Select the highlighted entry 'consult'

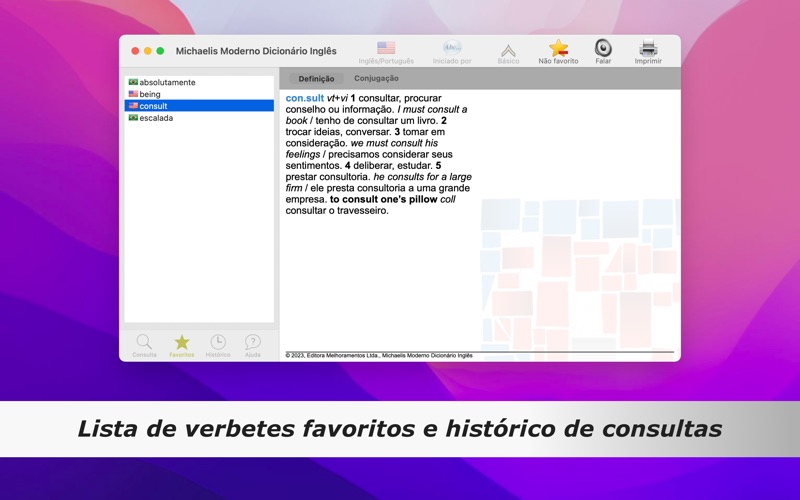[x=199, y=106]
